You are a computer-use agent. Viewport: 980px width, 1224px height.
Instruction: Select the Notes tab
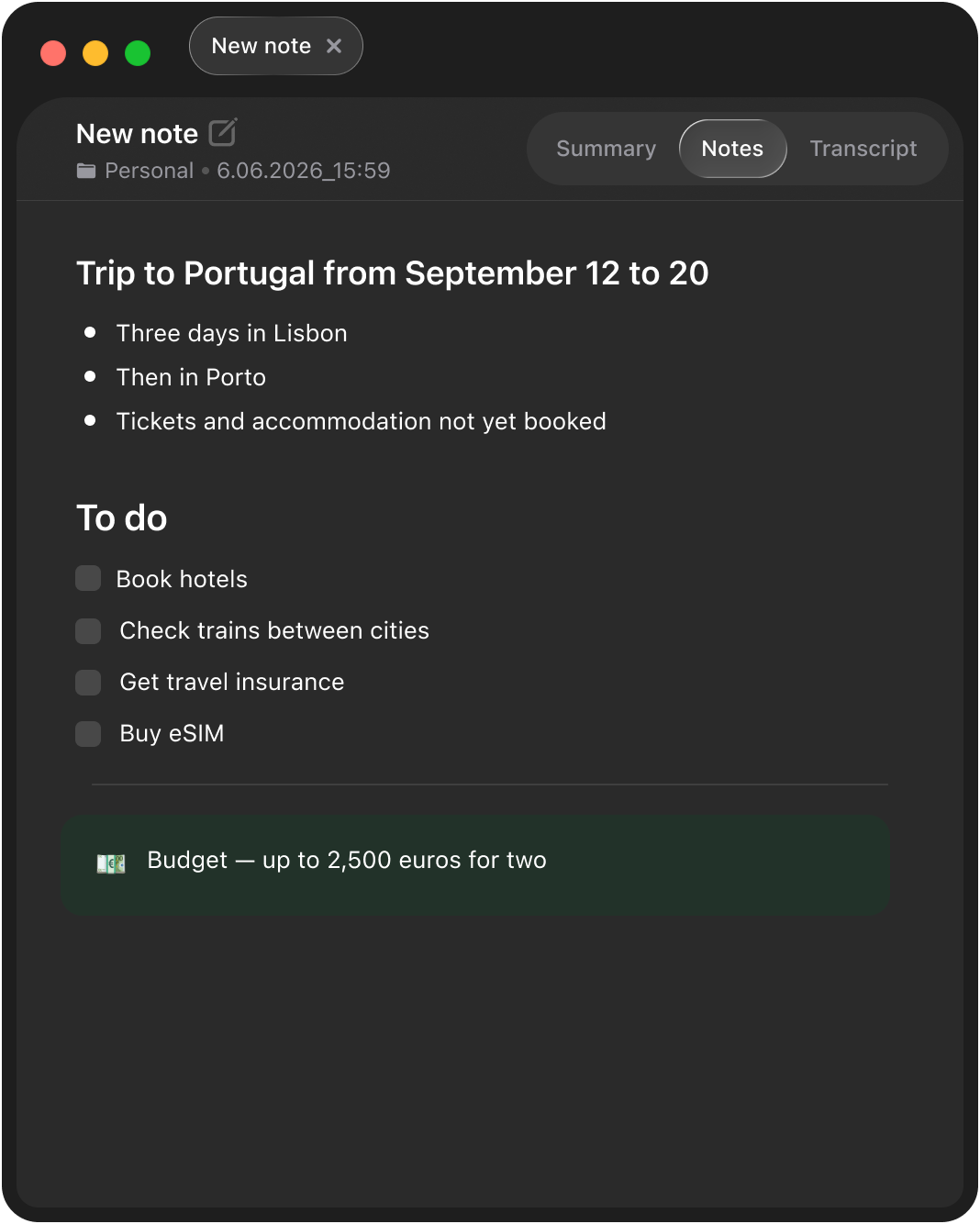pyautogui.click(x=732, y=149)
